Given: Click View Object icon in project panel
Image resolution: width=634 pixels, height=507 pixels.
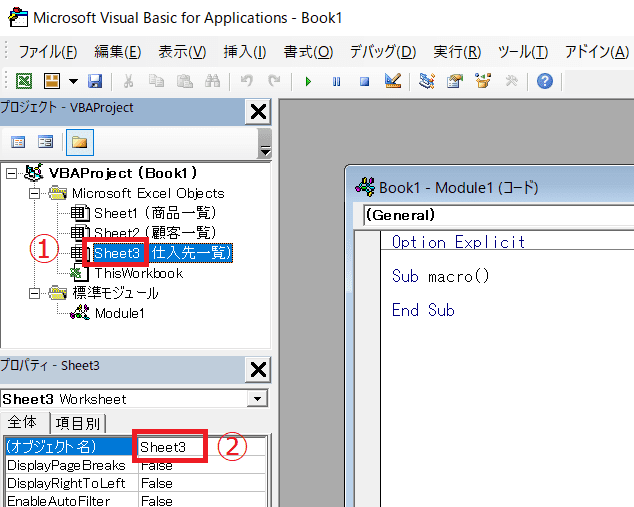Looking at the screenshot, I should (x=45, y=142).
